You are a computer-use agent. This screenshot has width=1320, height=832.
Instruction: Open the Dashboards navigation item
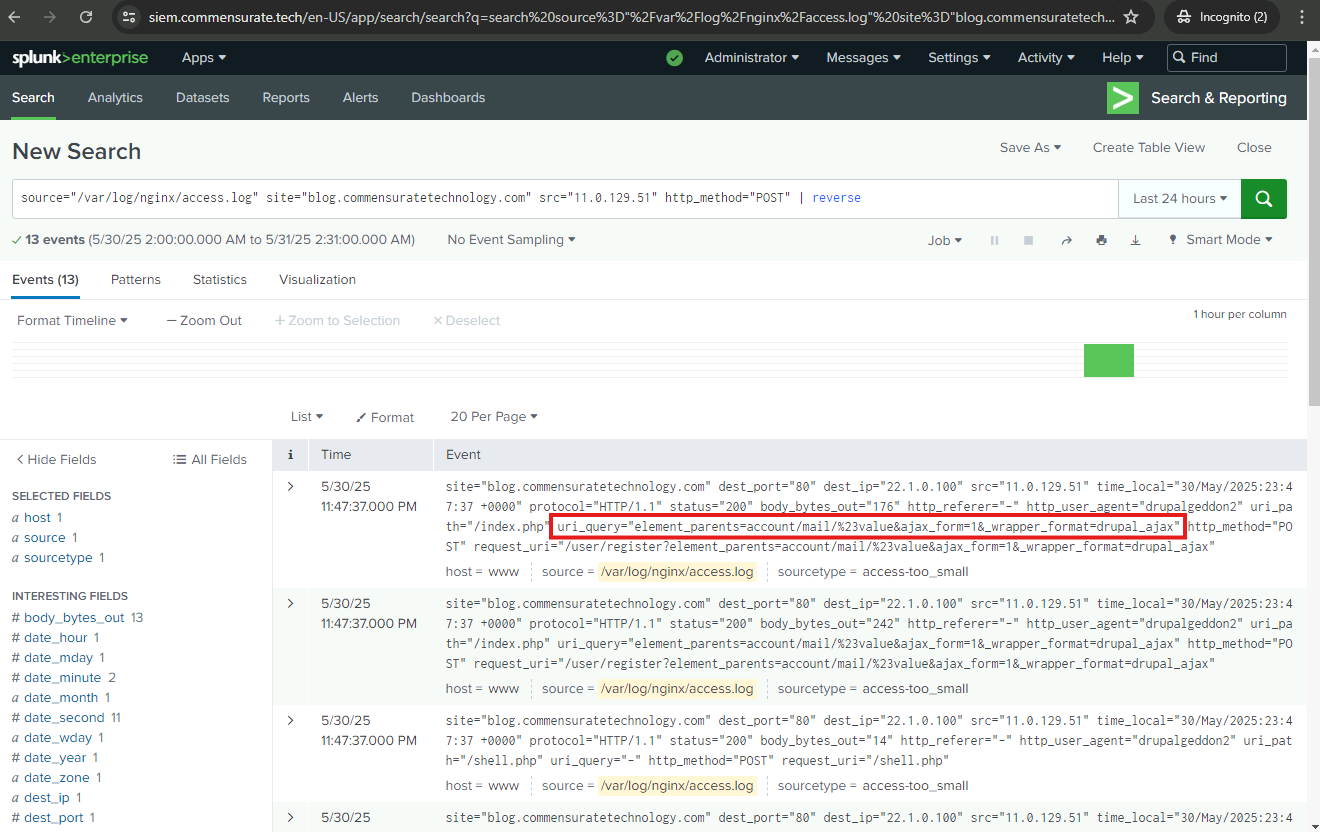coord(448,98)
